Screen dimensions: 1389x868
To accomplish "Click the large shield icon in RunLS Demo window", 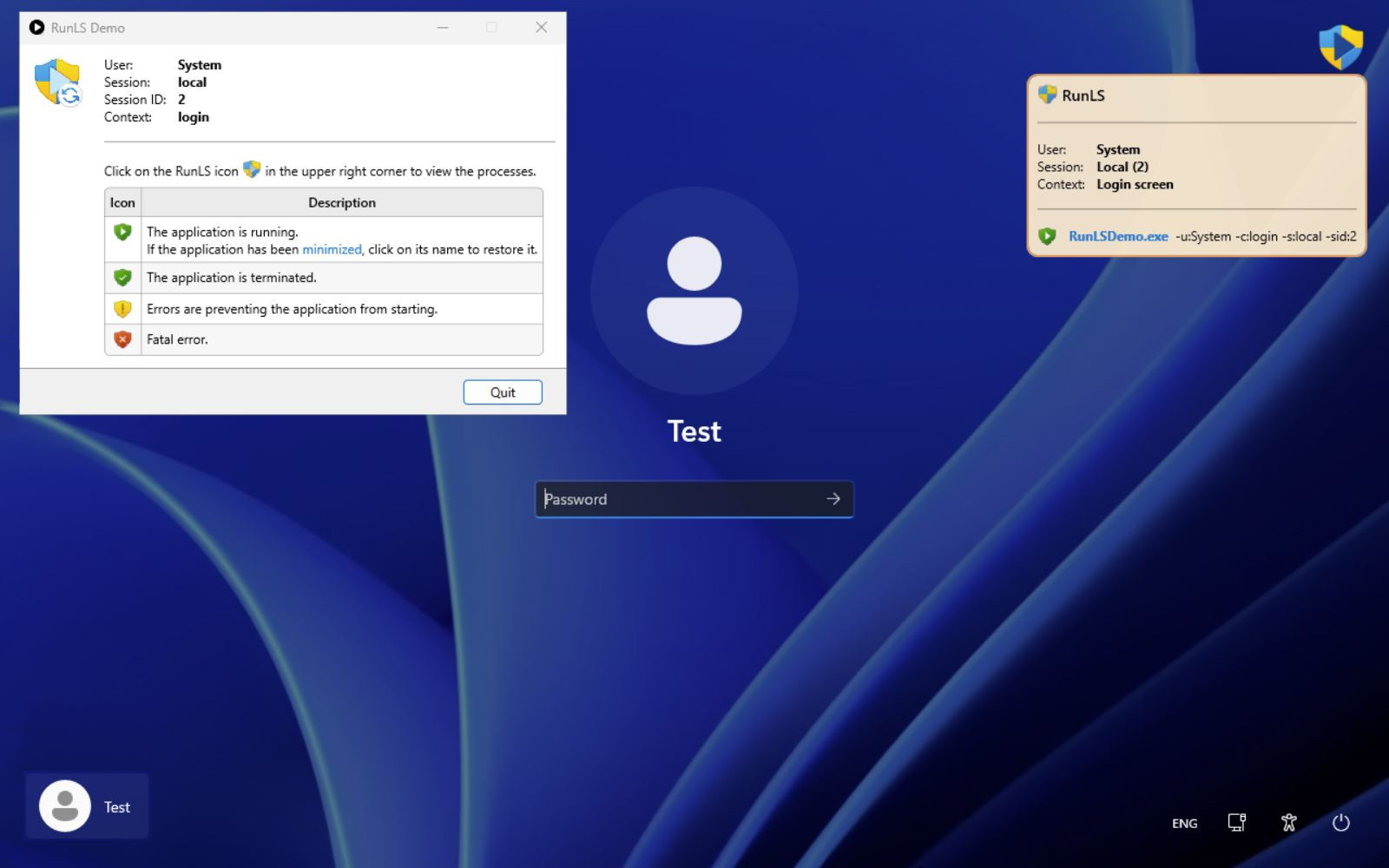I will (58, 82).
